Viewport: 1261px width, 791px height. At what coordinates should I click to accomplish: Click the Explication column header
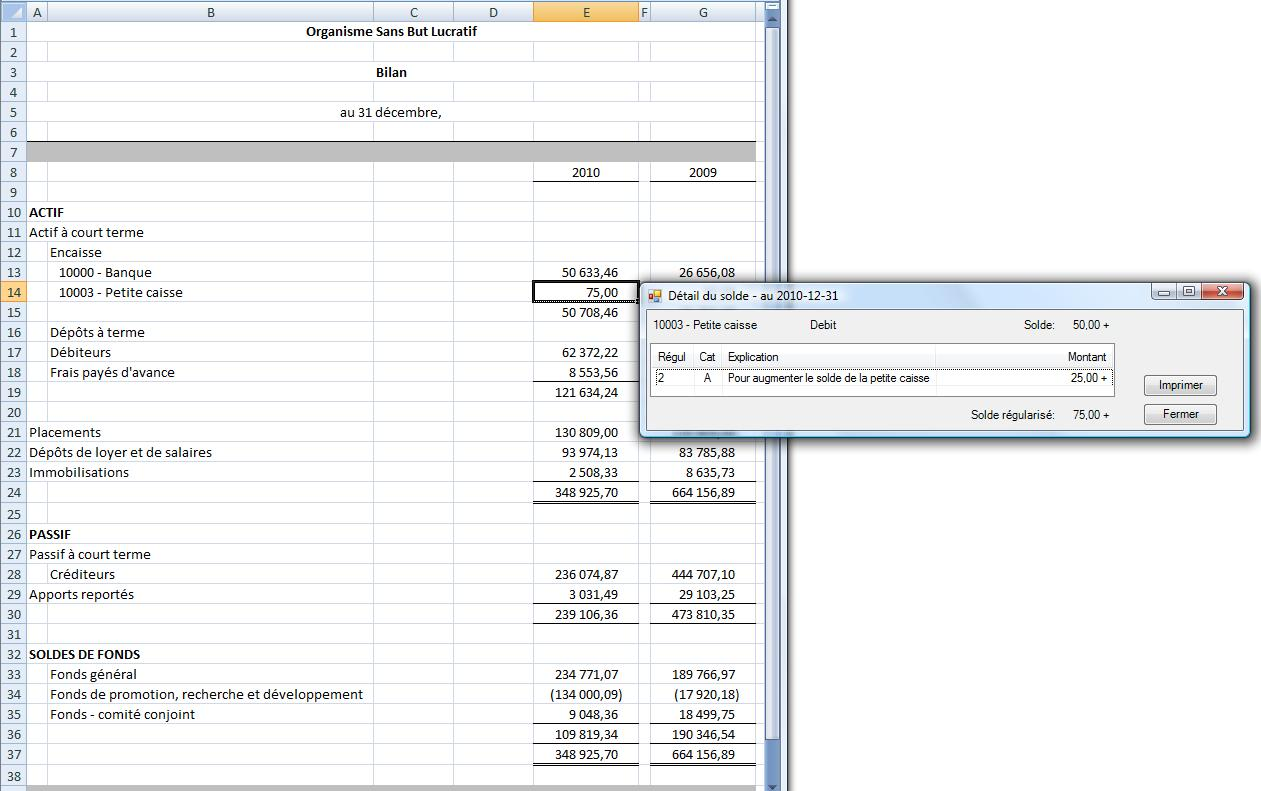829,357
